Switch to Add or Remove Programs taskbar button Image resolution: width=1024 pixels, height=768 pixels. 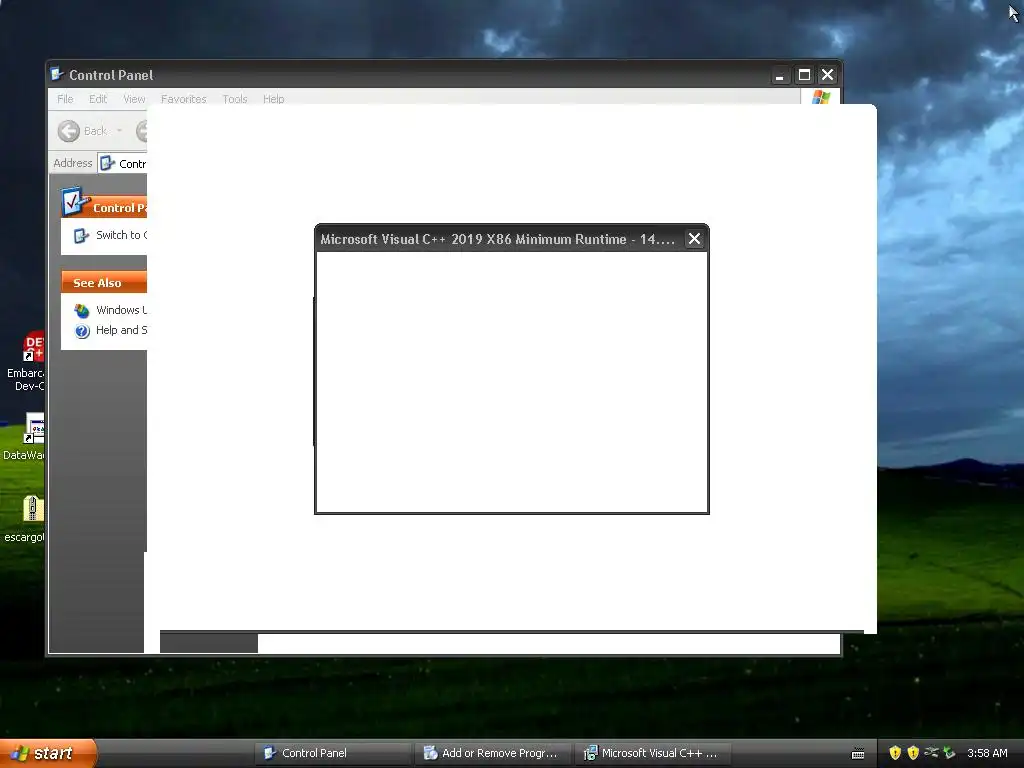pos(493,753)
